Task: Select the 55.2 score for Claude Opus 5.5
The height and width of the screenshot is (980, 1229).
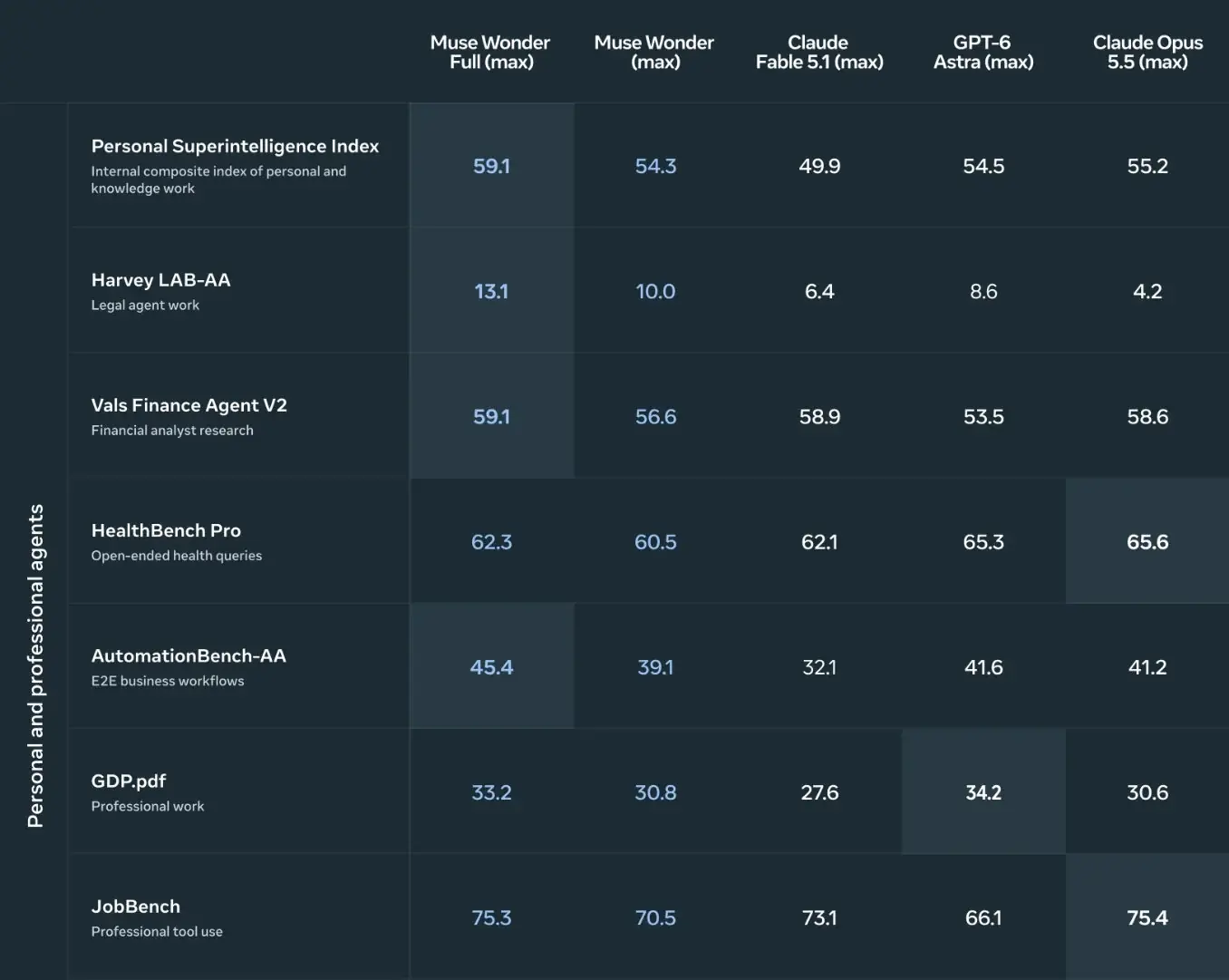Action: (1147, 166)
